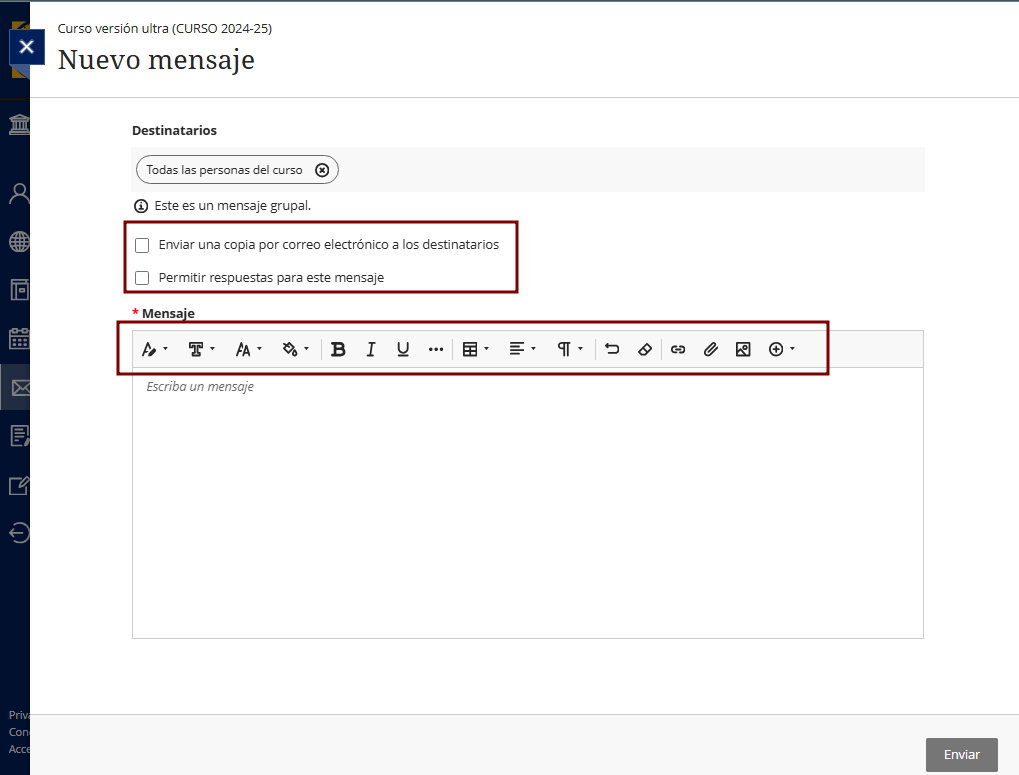Check Permitir respuestas para este mensaje
Screen dimensions: 1019x775
[x=142, y=278]
